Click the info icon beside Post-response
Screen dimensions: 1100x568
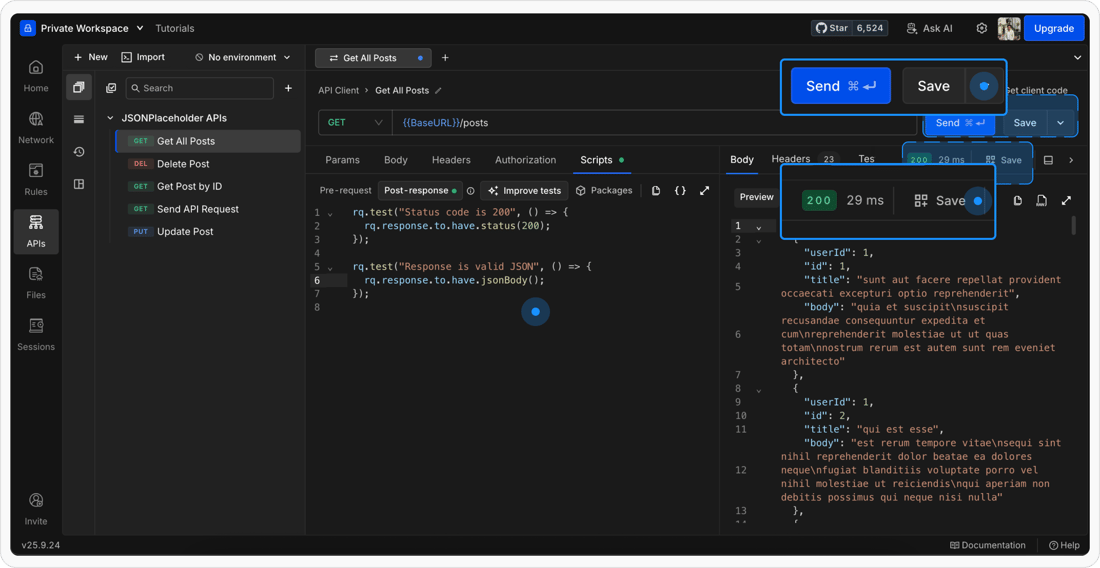tap(471, 191)
